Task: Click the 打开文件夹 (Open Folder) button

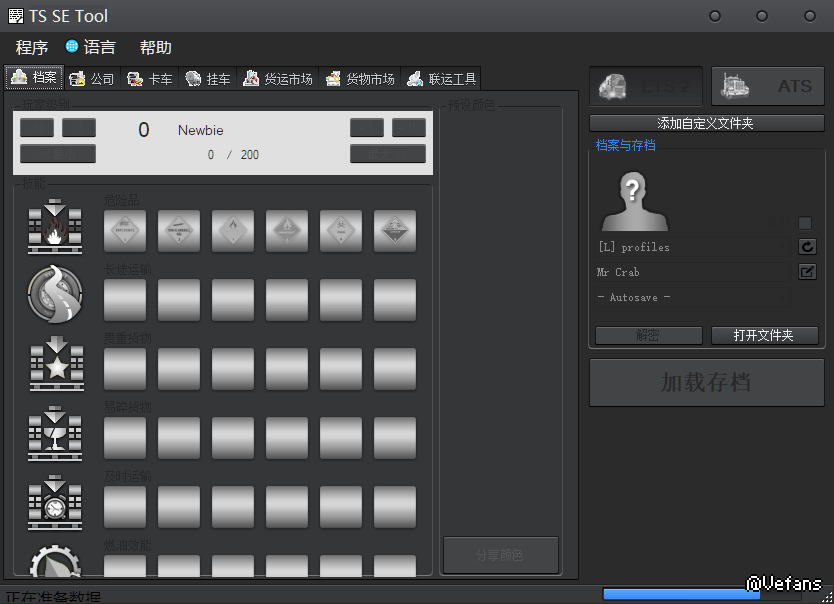Action: [x=764, y=335]
